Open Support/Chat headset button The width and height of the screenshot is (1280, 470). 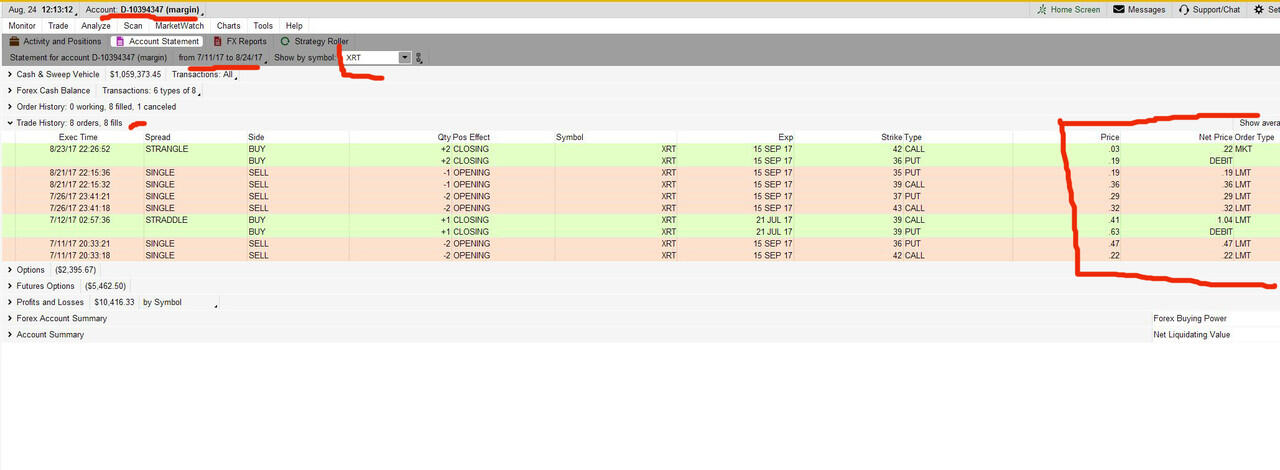click(x=1209, y=9)
